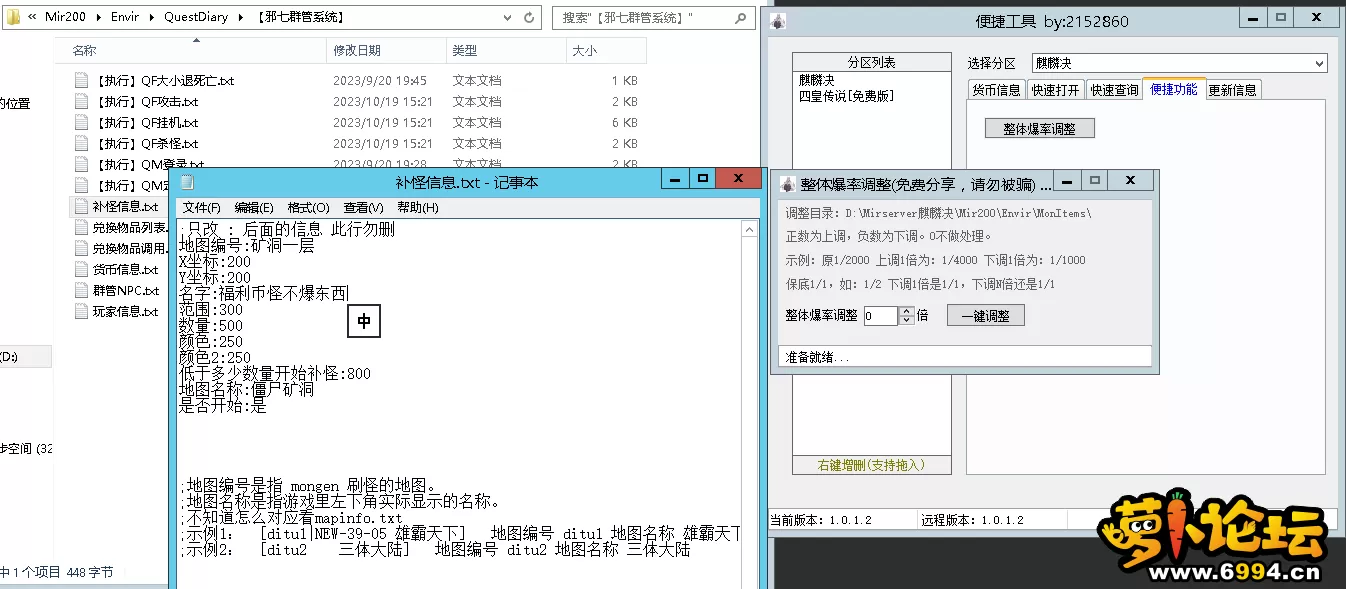Open Notepad 帮助(H) menu
This screenshot has height=589, width=1346.
(x=417, y=208)
